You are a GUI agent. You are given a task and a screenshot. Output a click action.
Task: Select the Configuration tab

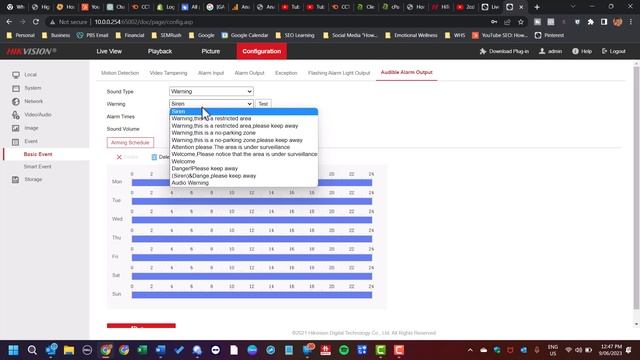(262, 51)
